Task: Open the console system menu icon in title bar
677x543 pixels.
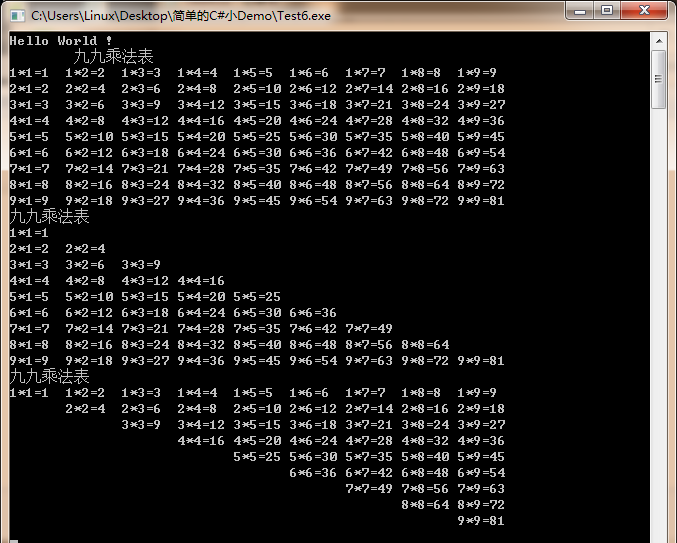Action: 17,16
